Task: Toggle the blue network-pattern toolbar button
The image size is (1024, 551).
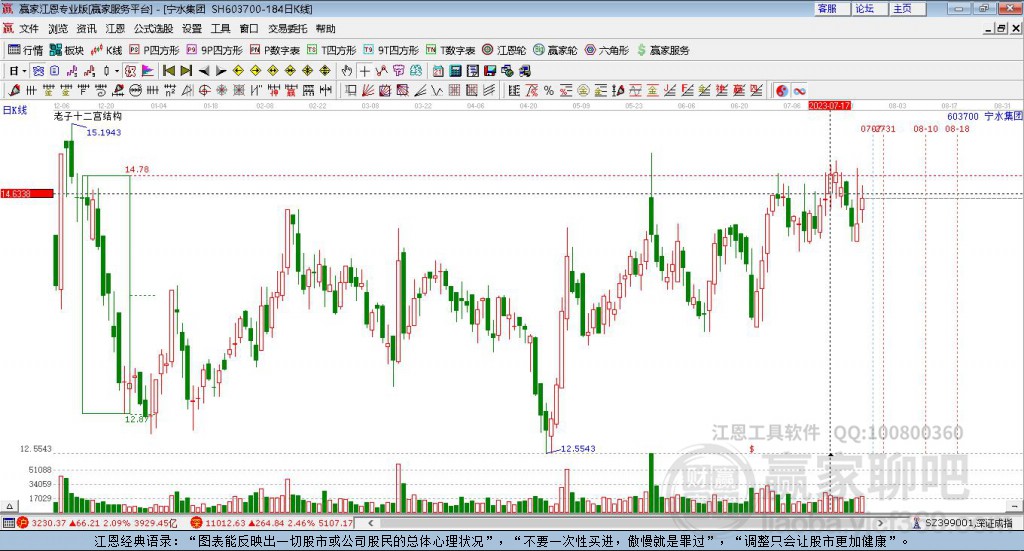Action: (x=39, y=71)
